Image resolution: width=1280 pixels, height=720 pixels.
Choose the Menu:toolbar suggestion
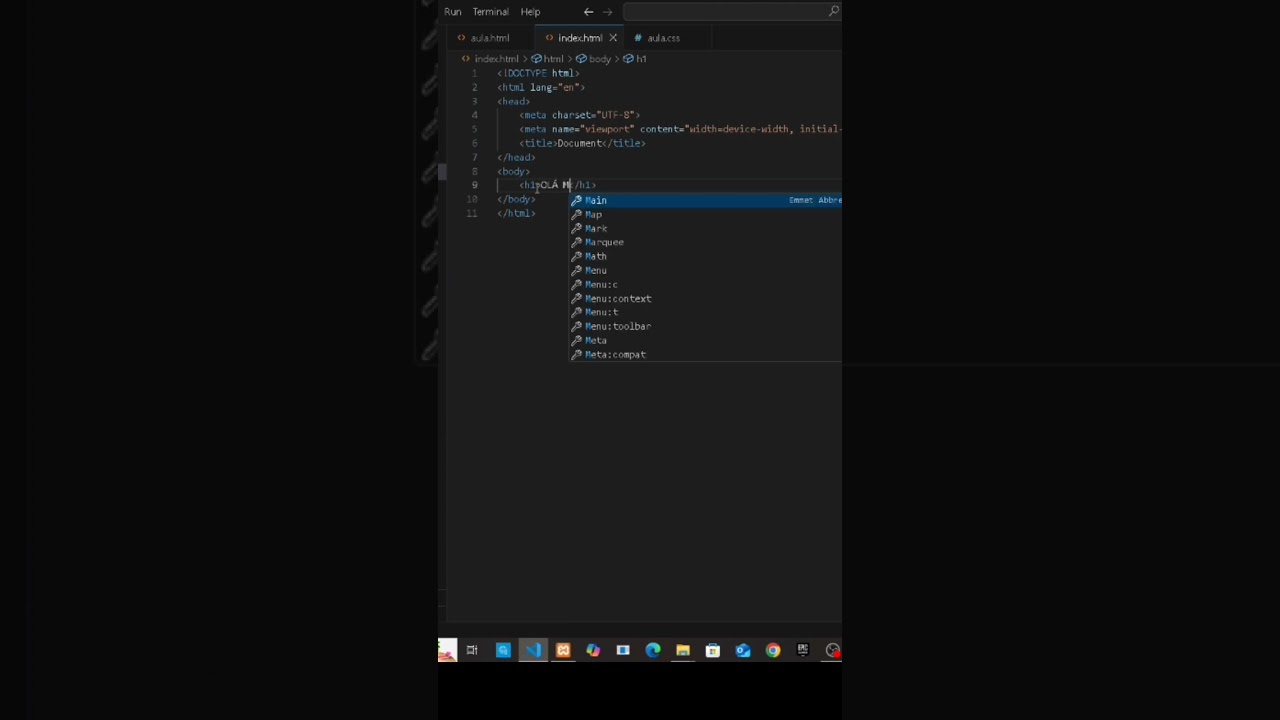click(706, 326)
